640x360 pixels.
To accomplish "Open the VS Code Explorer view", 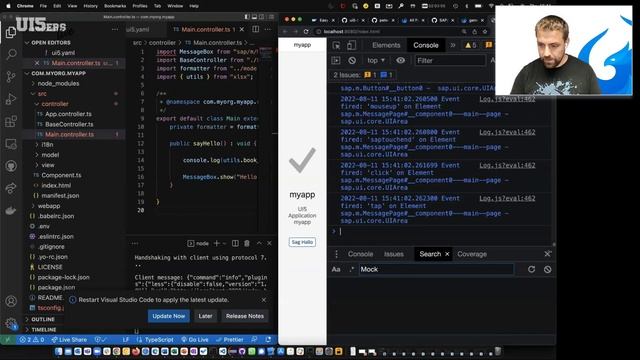I will (x=11, y=32).
